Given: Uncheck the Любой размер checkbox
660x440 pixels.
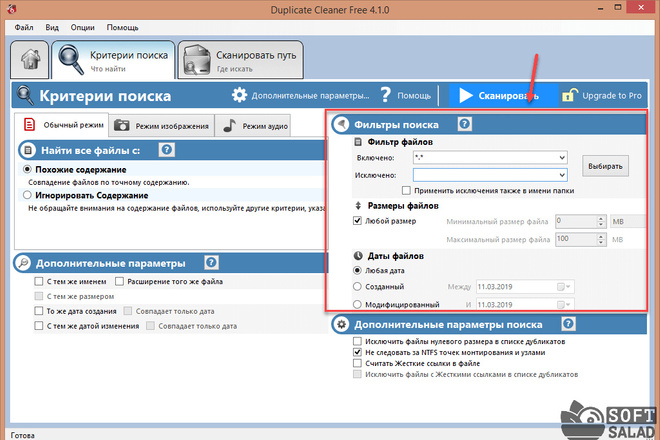Looking at the screenshot, I should coord(357,221).
